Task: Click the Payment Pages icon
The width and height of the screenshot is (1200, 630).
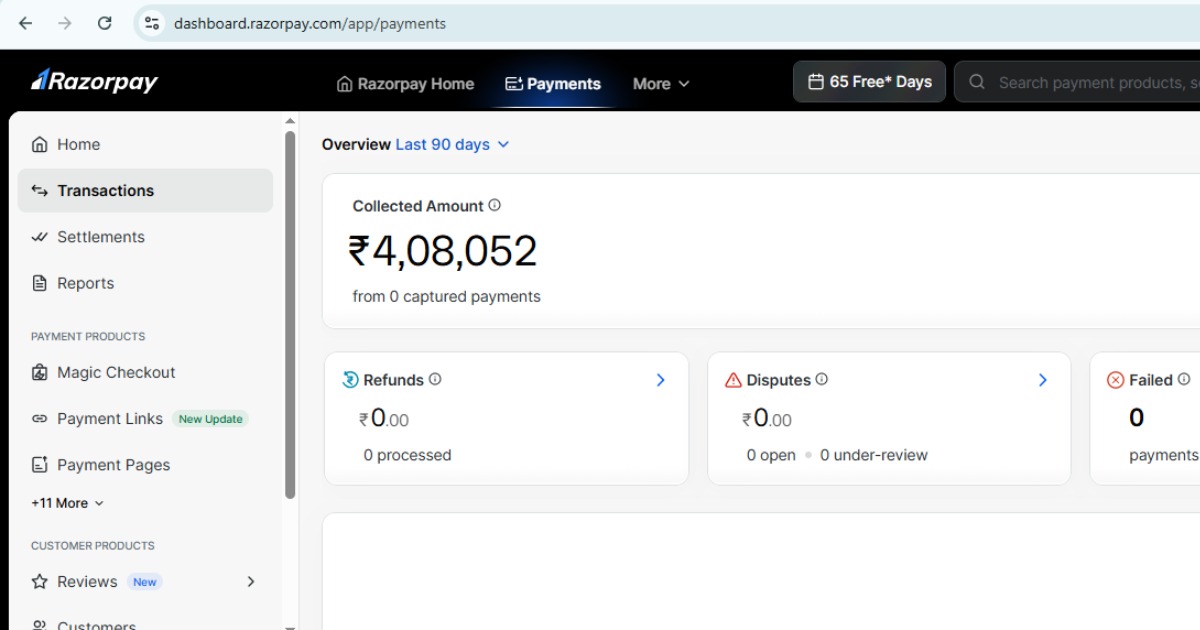Action: pos(40,465)
